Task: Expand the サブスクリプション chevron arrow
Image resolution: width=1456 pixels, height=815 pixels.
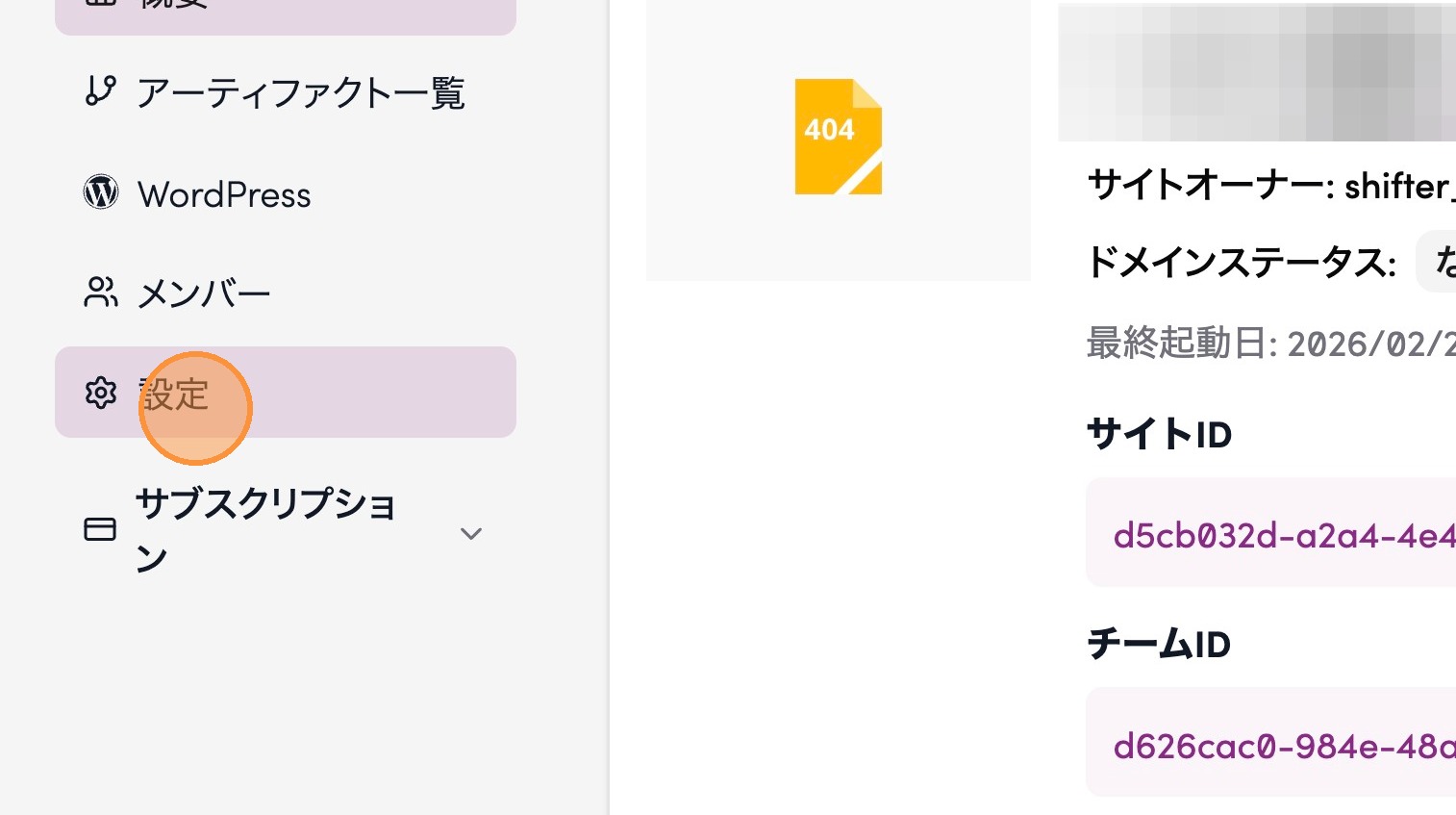Action: pyautogui.click(x=470, y=533)
